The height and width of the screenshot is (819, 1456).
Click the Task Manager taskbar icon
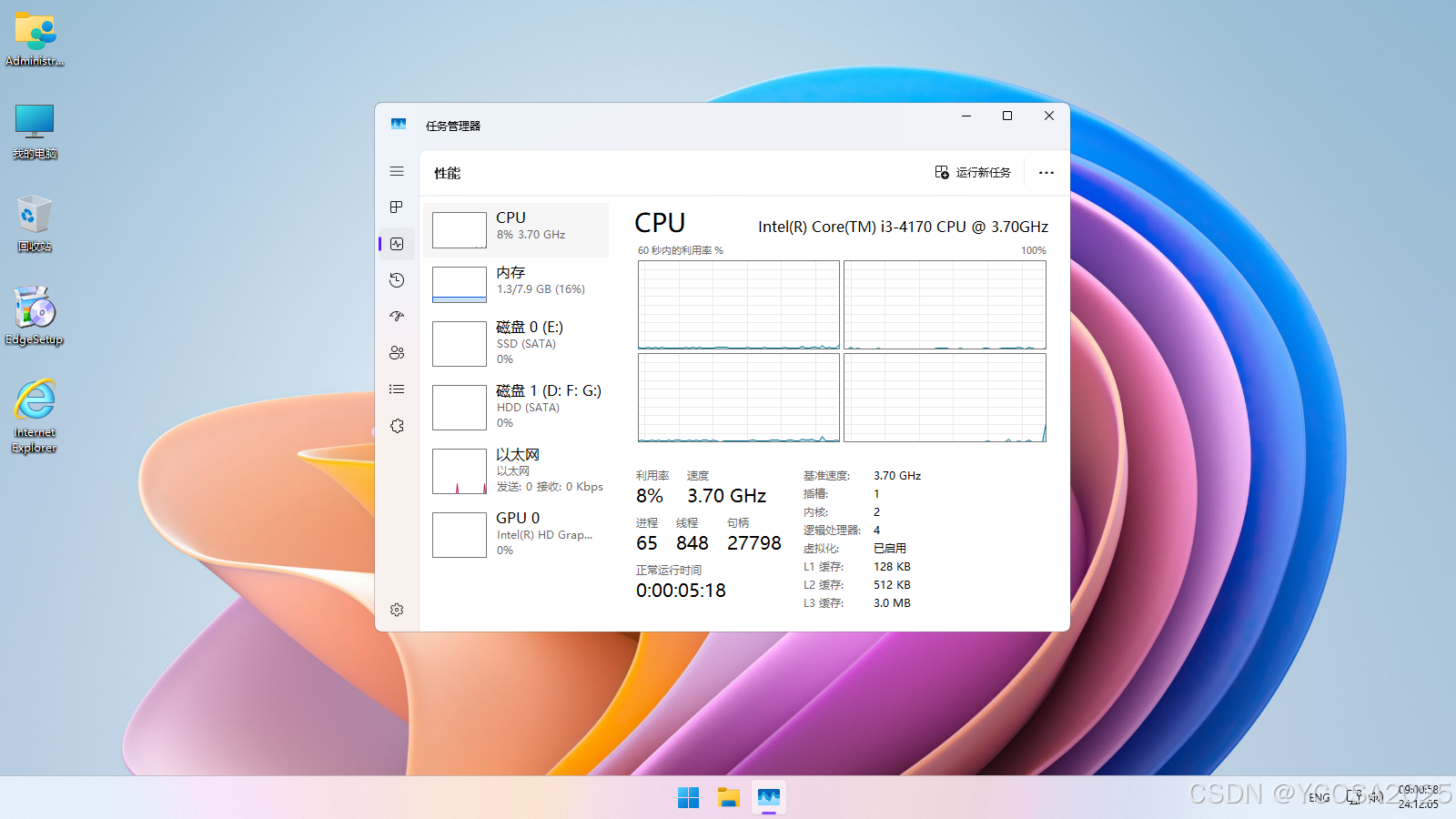point(769,797)
